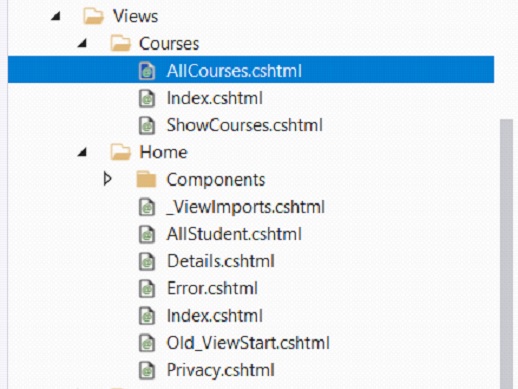Collapse the Courses folder node
The width and height of the screenshot is (518, 389).
83,43
